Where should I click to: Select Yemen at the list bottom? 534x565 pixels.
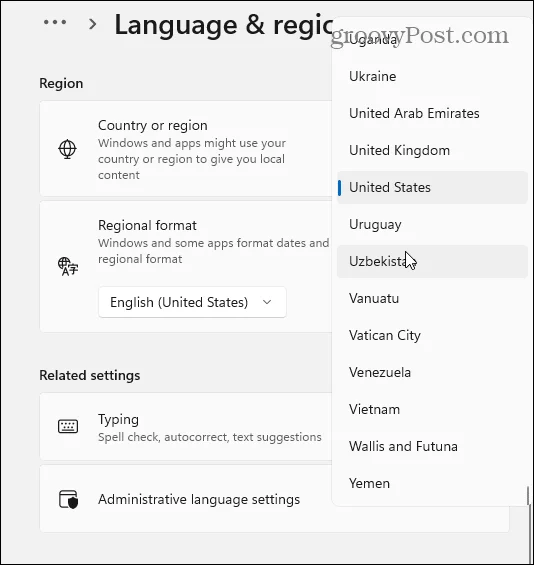click(x=432, y=483)
